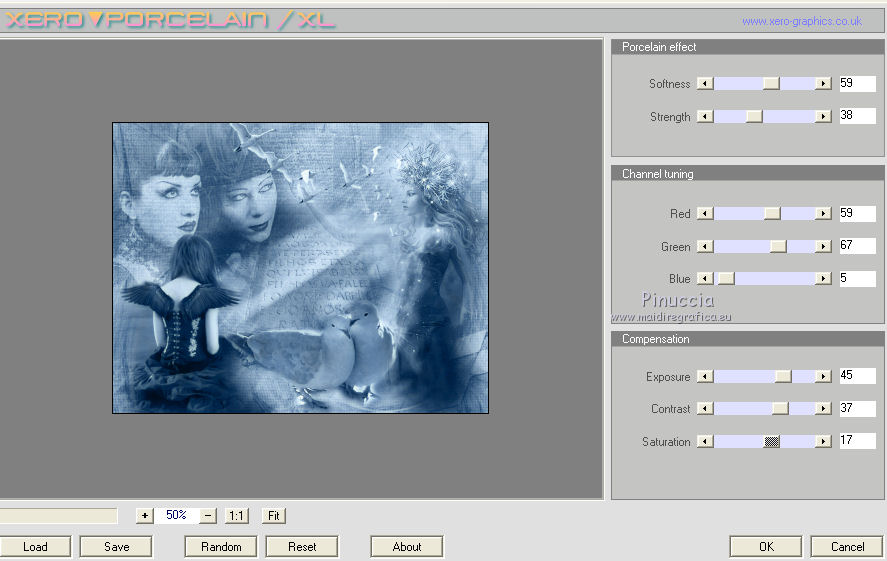Click the left arrow of Strength slider

[705, 116]
